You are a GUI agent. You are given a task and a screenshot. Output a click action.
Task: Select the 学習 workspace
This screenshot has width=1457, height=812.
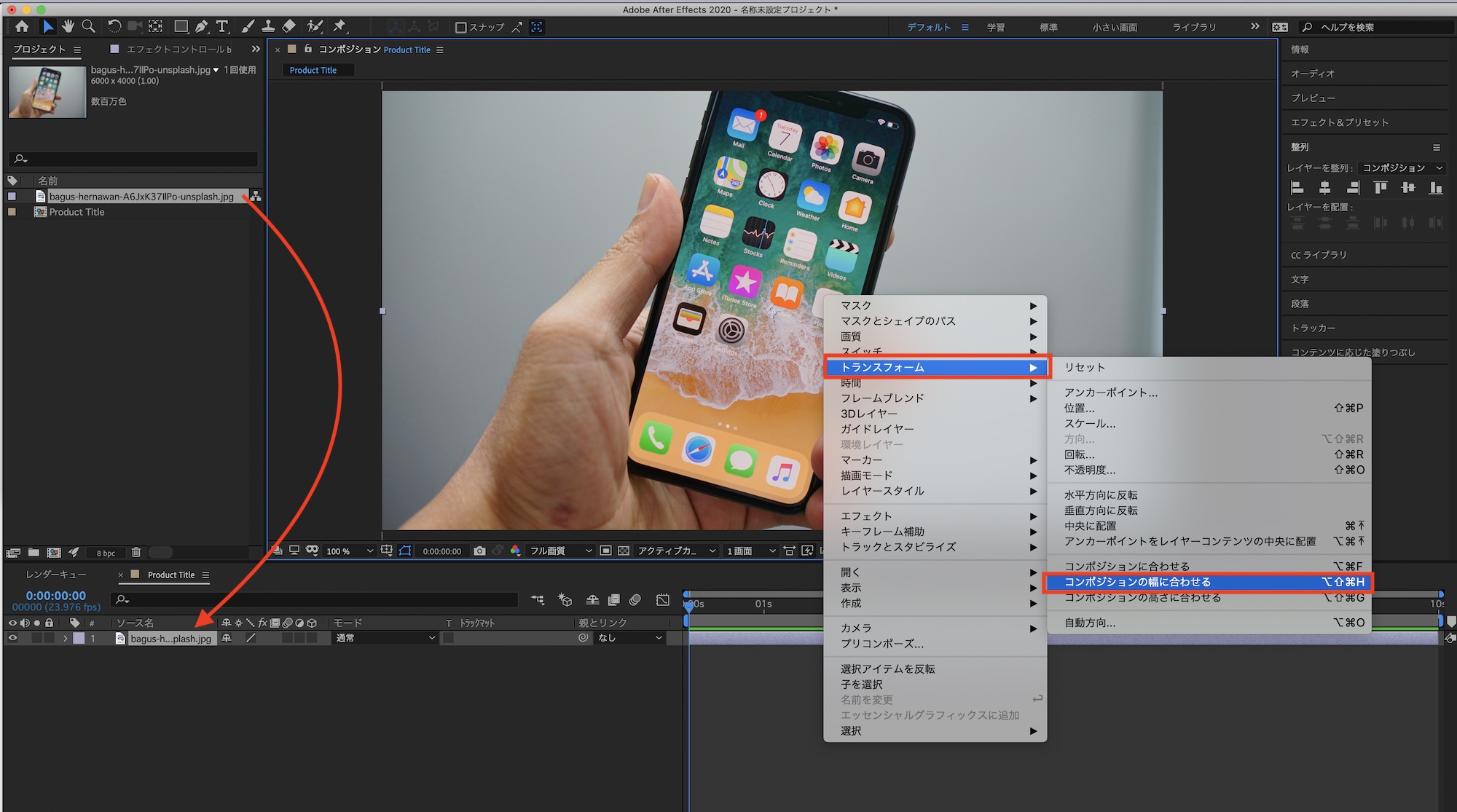click(x=995, y=28)
